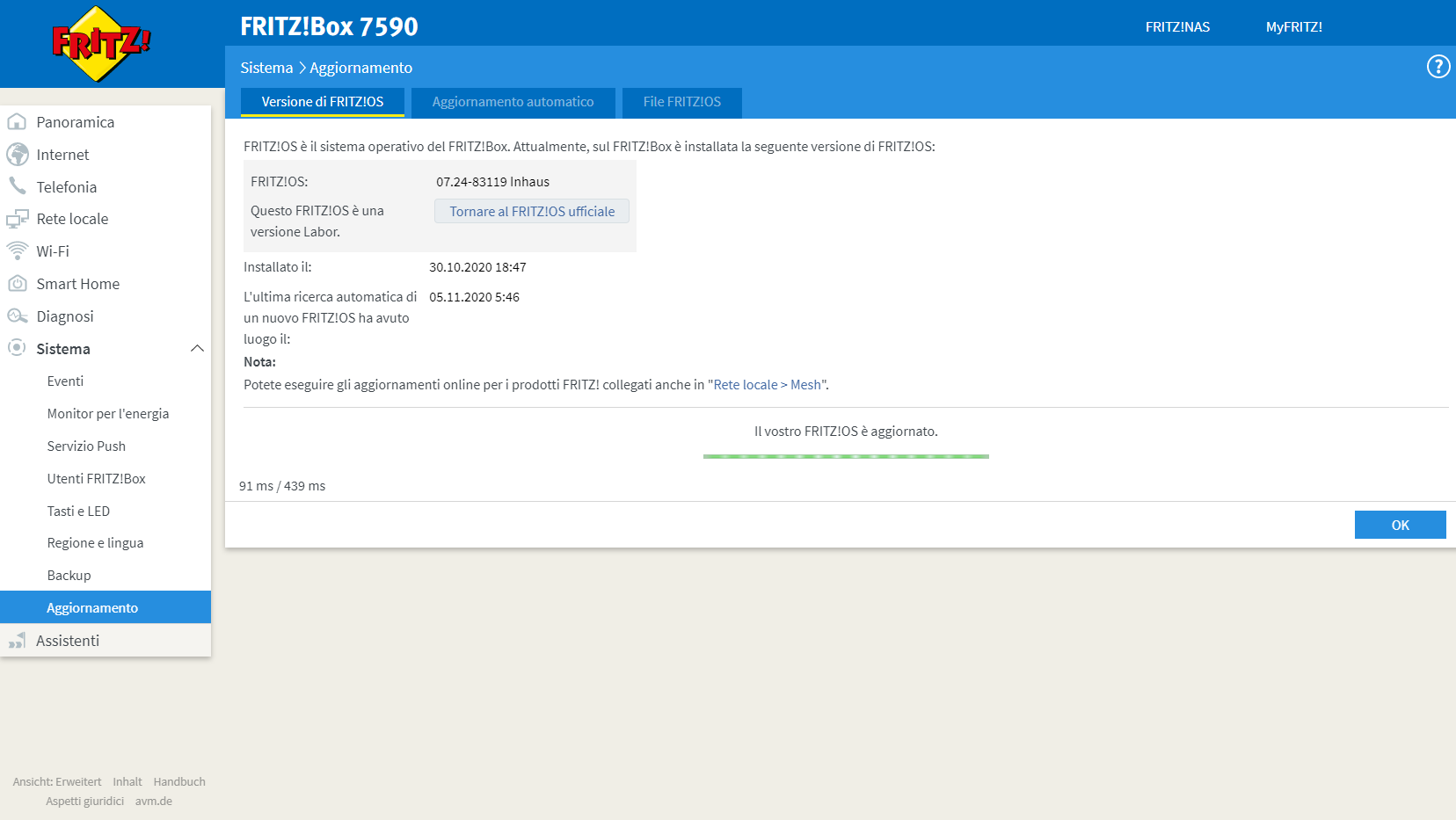This screenshot has height=820, width=1456.
Task: Click the Rete locale network icon
Action: point(17,219)
